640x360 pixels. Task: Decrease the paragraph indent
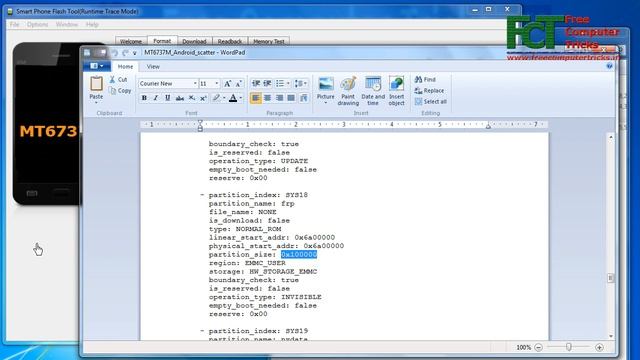[256, 83]
